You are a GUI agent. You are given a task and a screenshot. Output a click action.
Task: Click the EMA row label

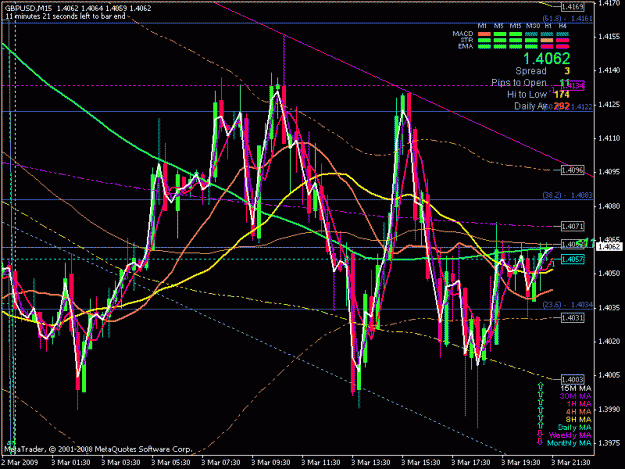point(466,46)
